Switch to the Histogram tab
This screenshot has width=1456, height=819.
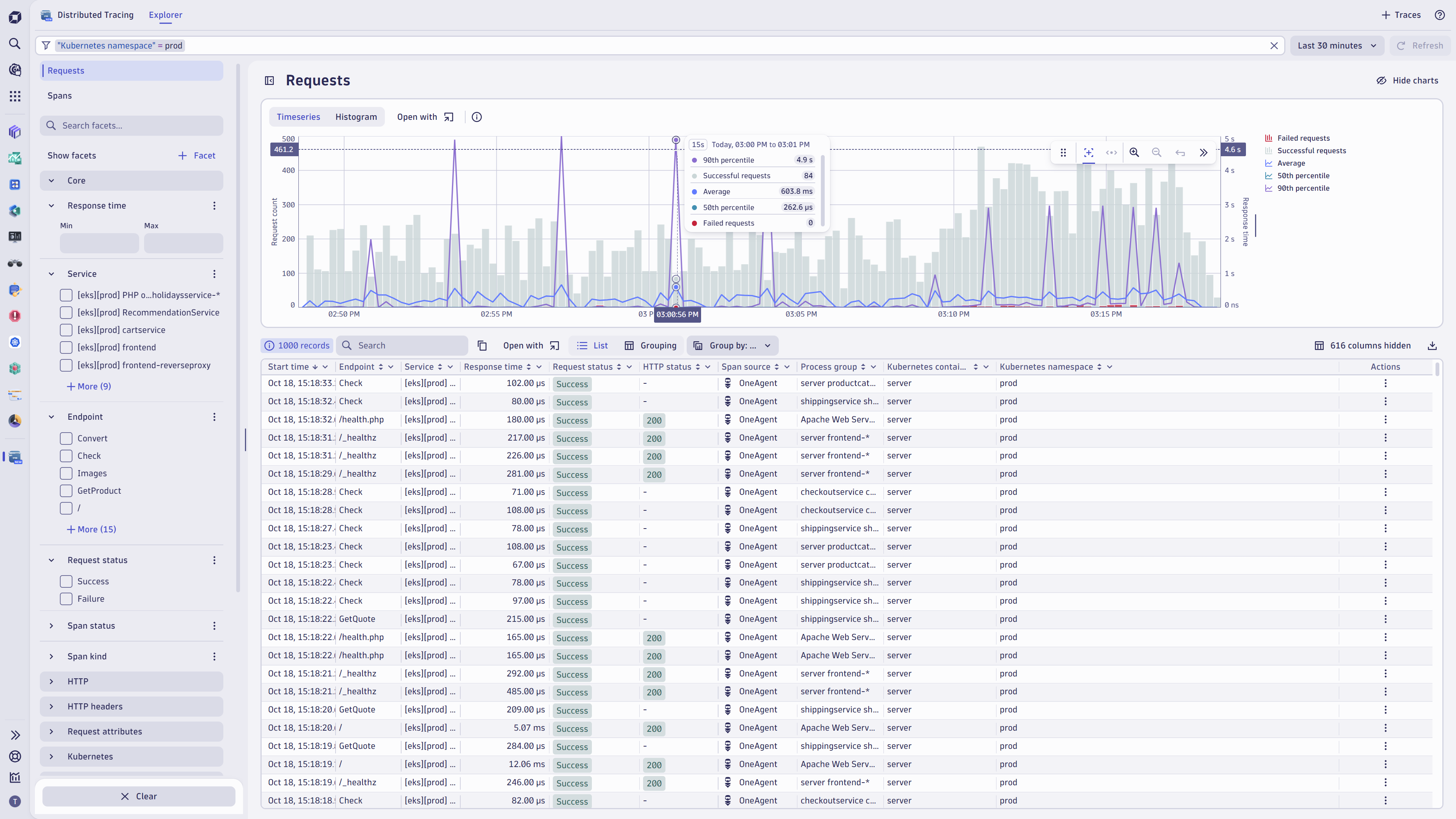pyautogui.click(x=356, y=116)
